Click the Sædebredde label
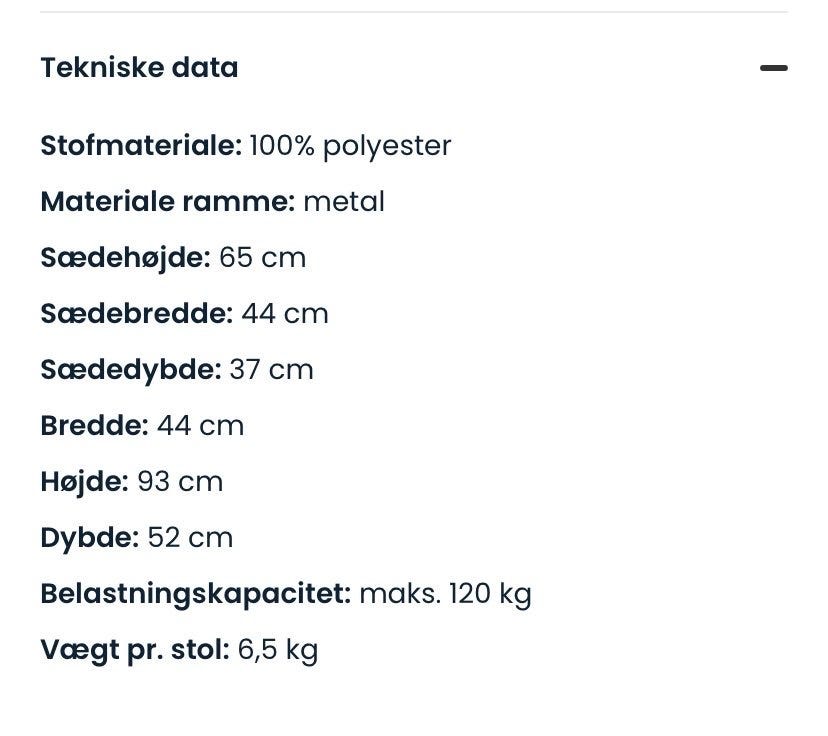The width and height of the screenshot is (828, 736). tap(136, 314)
